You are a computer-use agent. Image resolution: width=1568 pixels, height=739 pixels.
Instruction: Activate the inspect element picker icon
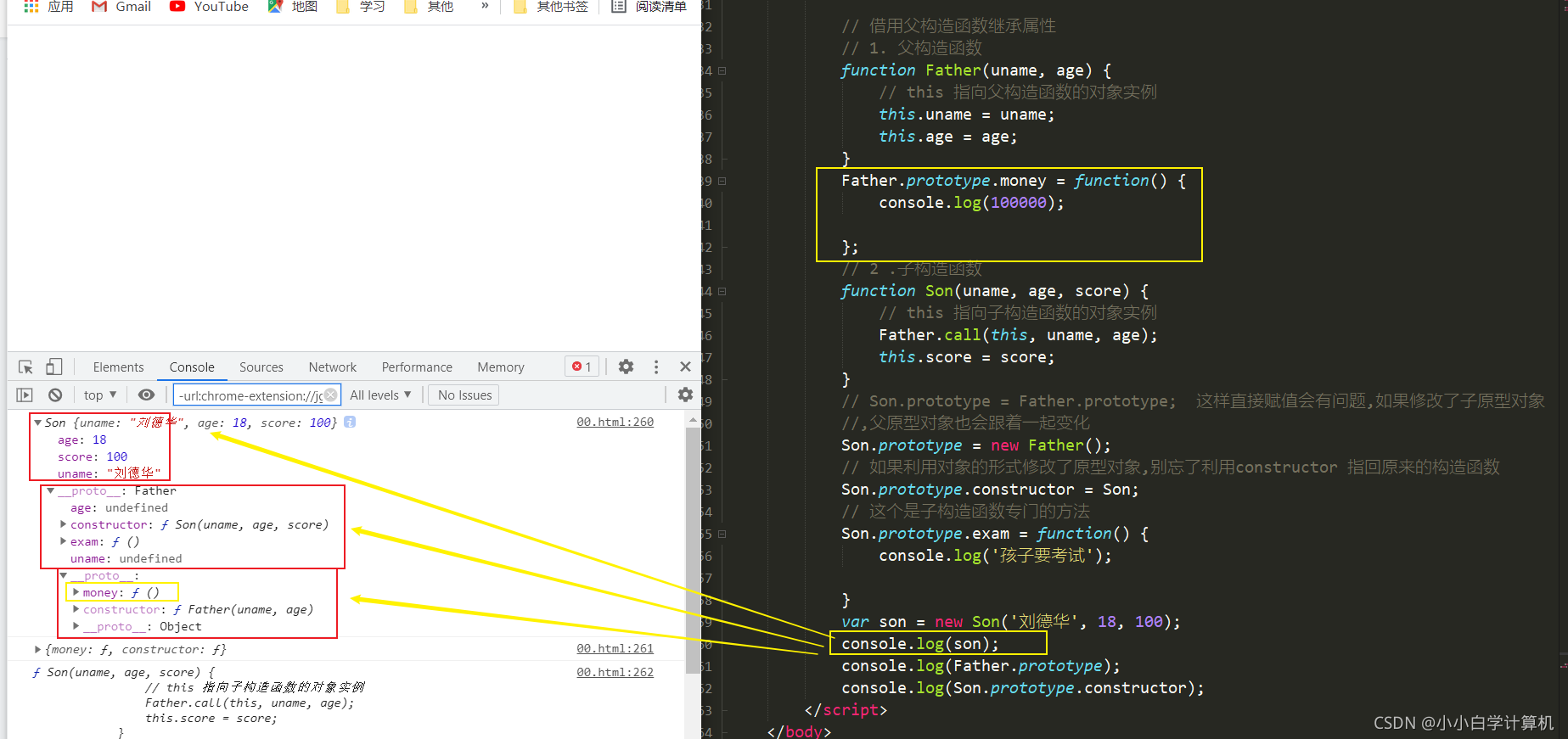[25, 367]
